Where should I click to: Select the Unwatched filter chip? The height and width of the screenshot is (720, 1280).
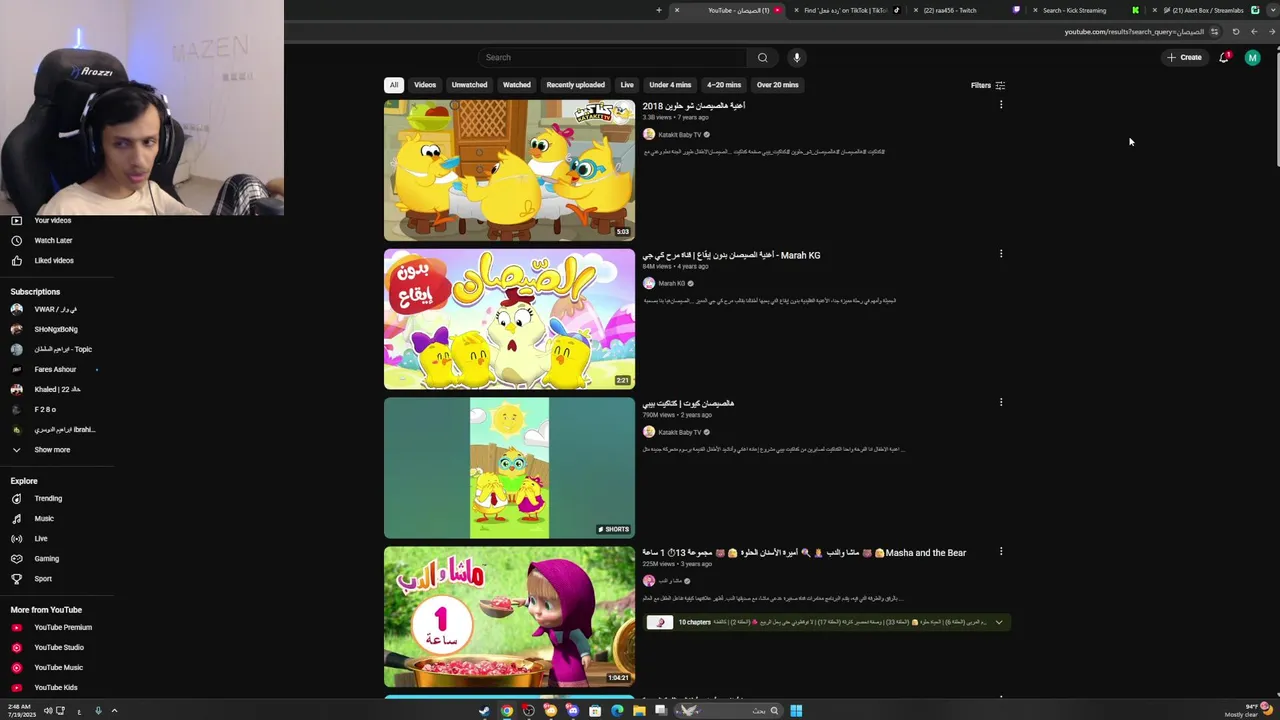[x=469, y=85]
